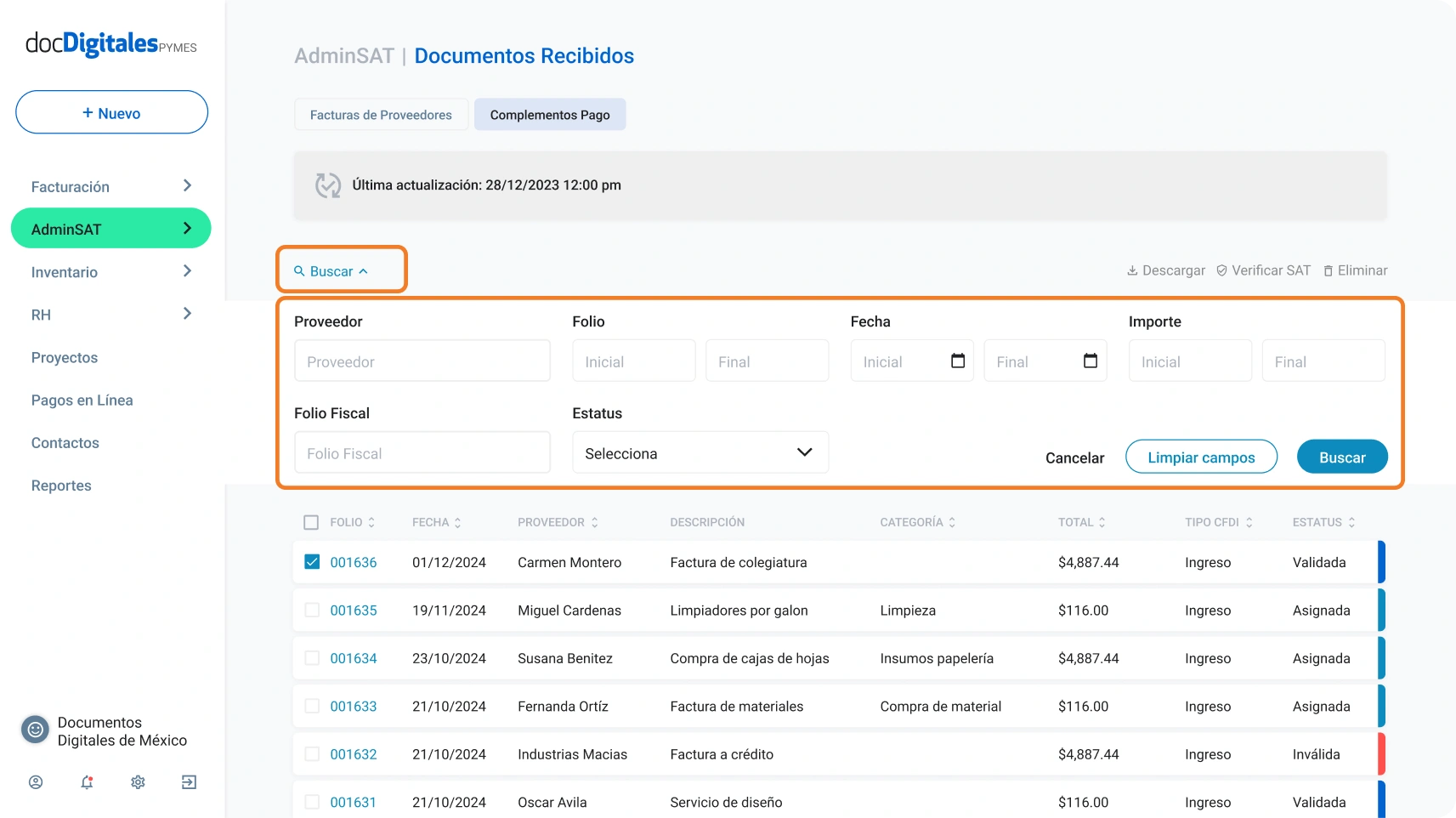Screen dimensions: 1456x818
Task: Click the Folio Inicial input field
Action: [x=634, y=361]
